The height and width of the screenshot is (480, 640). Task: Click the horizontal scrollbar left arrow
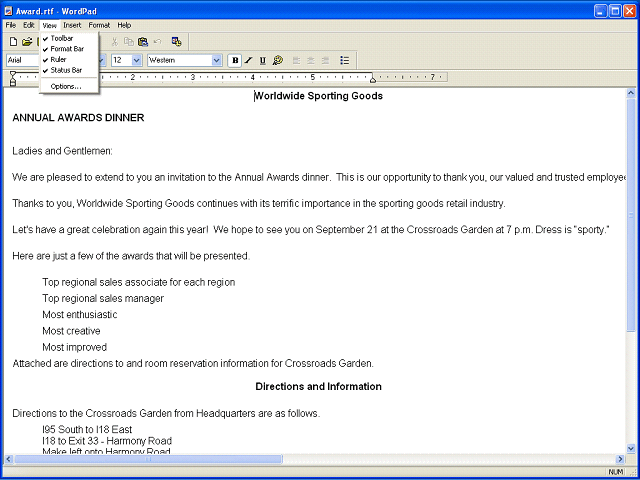[8, 459]
